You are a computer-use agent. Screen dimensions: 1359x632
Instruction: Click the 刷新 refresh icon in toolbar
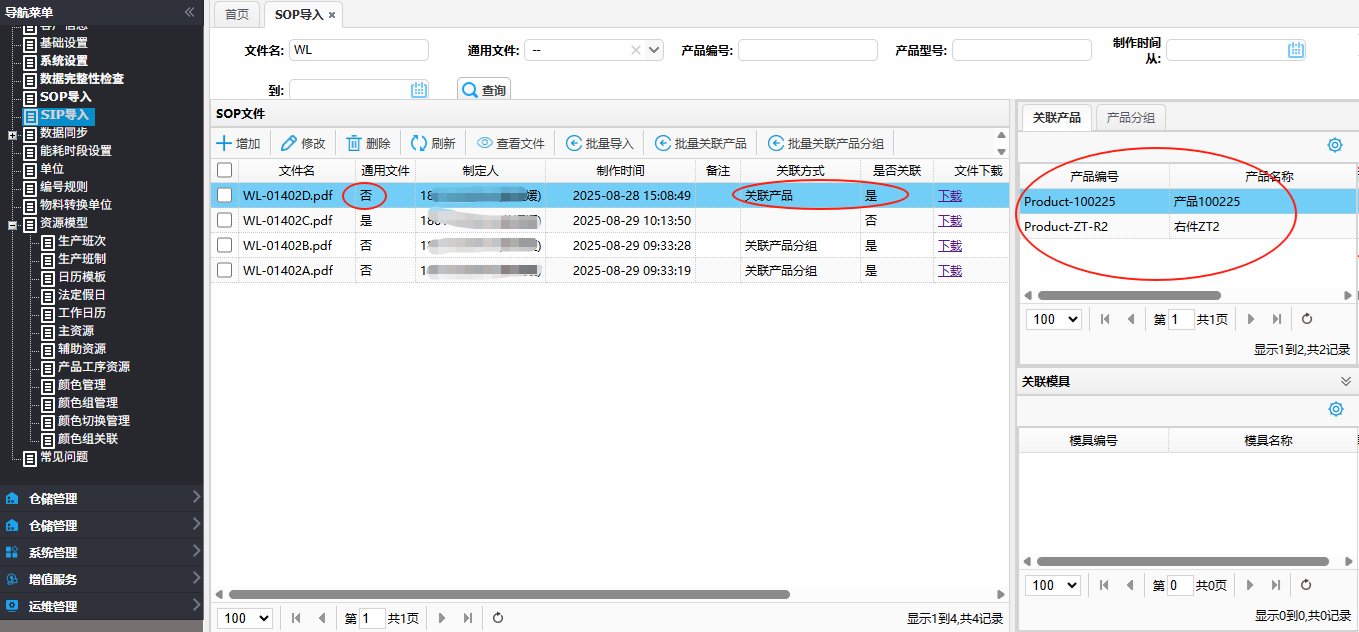click(x=419, y=143)
